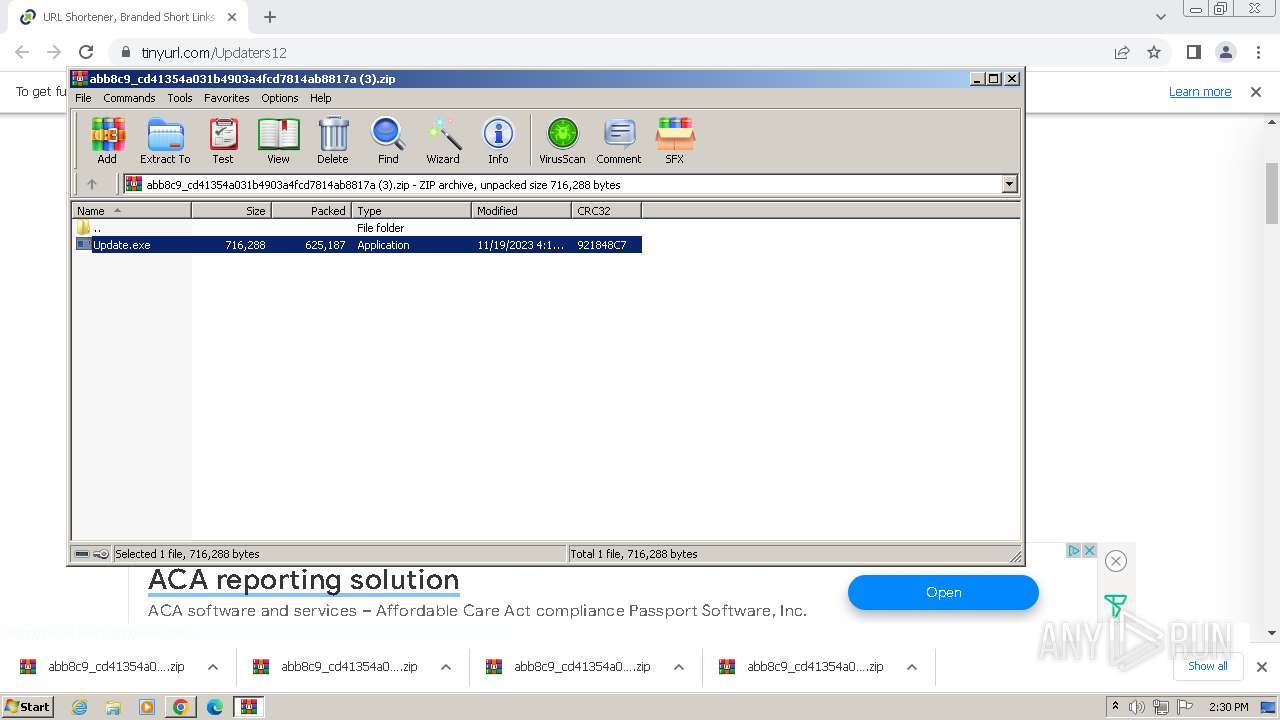The image size is (1280, 720).
Task: Click Show all downloads button
Action: [x=1207, y=666]
